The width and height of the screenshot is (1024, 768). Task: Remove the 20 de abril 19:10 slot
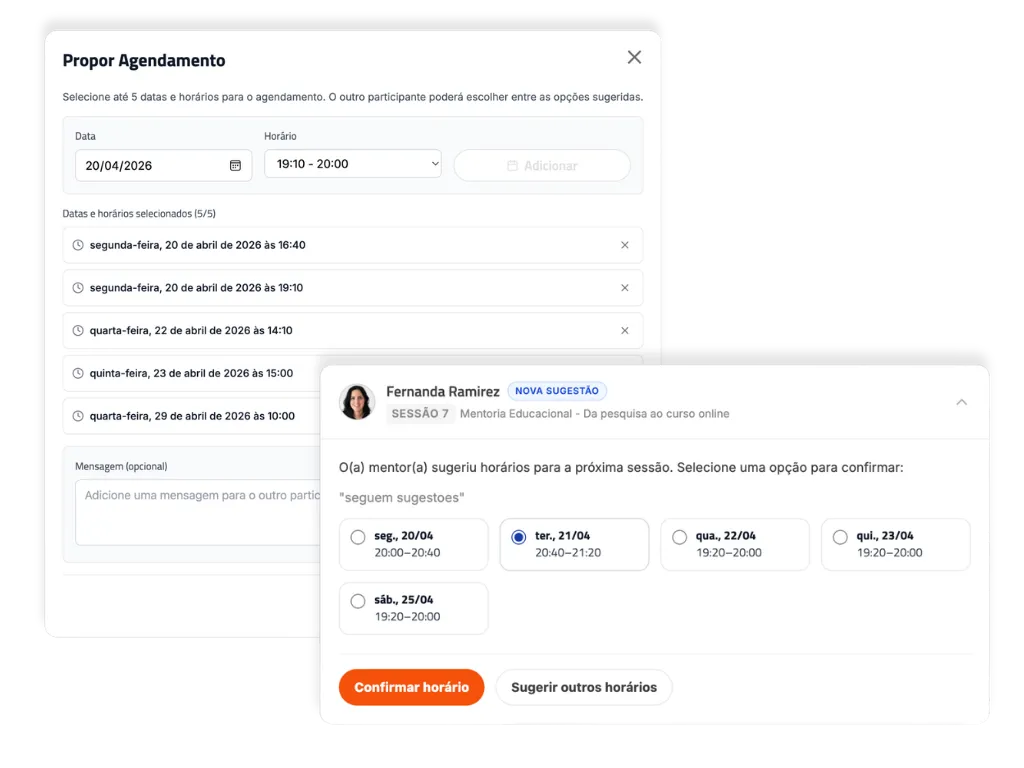coord(625,288)
